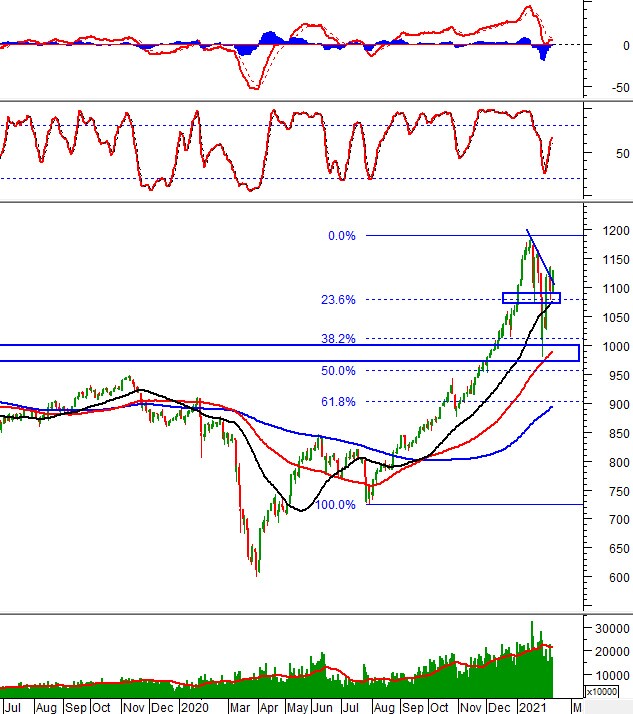Click the 38.2% Fibonacci retracement label
Image resolution: width=633 pixels, height=714 pixels.
click(338, 338)
